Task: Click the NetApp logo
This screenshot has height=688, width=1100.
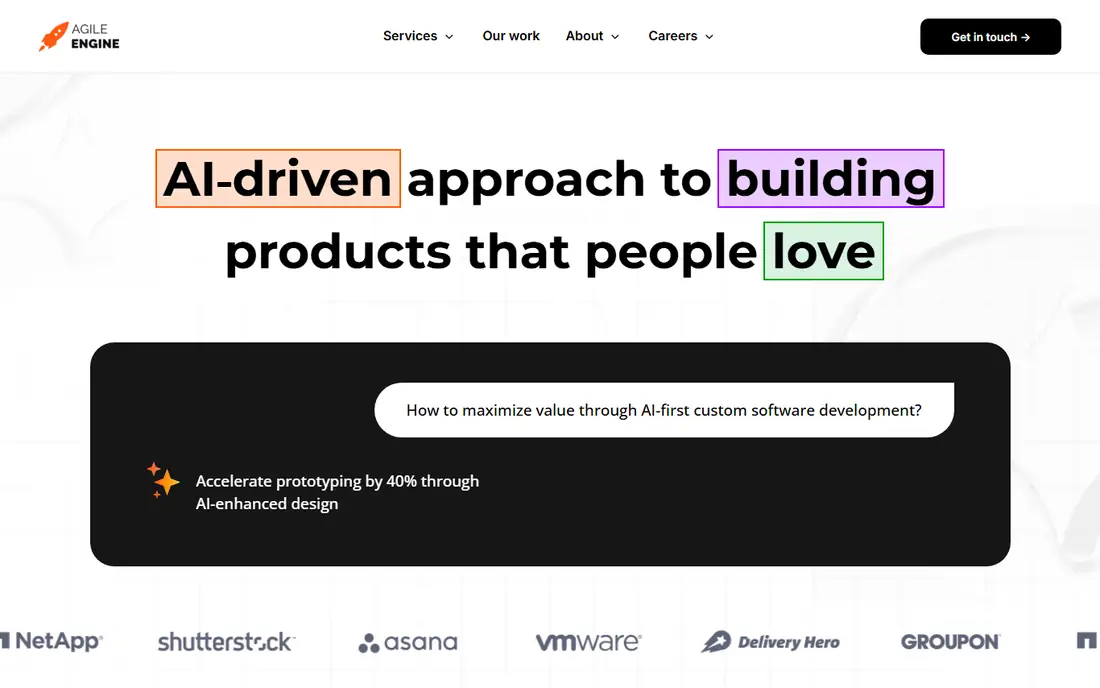Action: (x=52, y=641)
